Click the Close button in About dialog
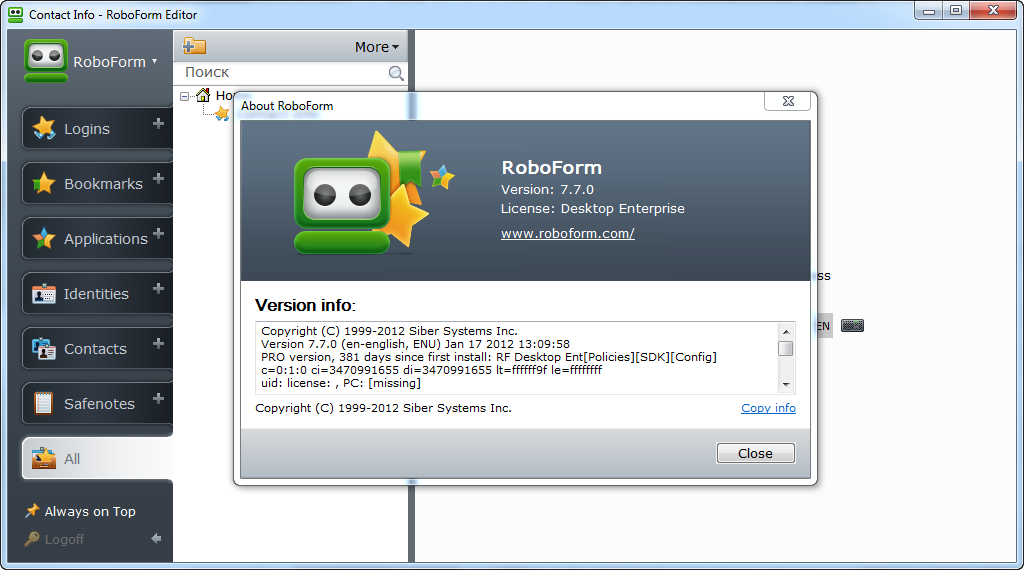This screenshot has width=1024, height=570. click(756, 453)
